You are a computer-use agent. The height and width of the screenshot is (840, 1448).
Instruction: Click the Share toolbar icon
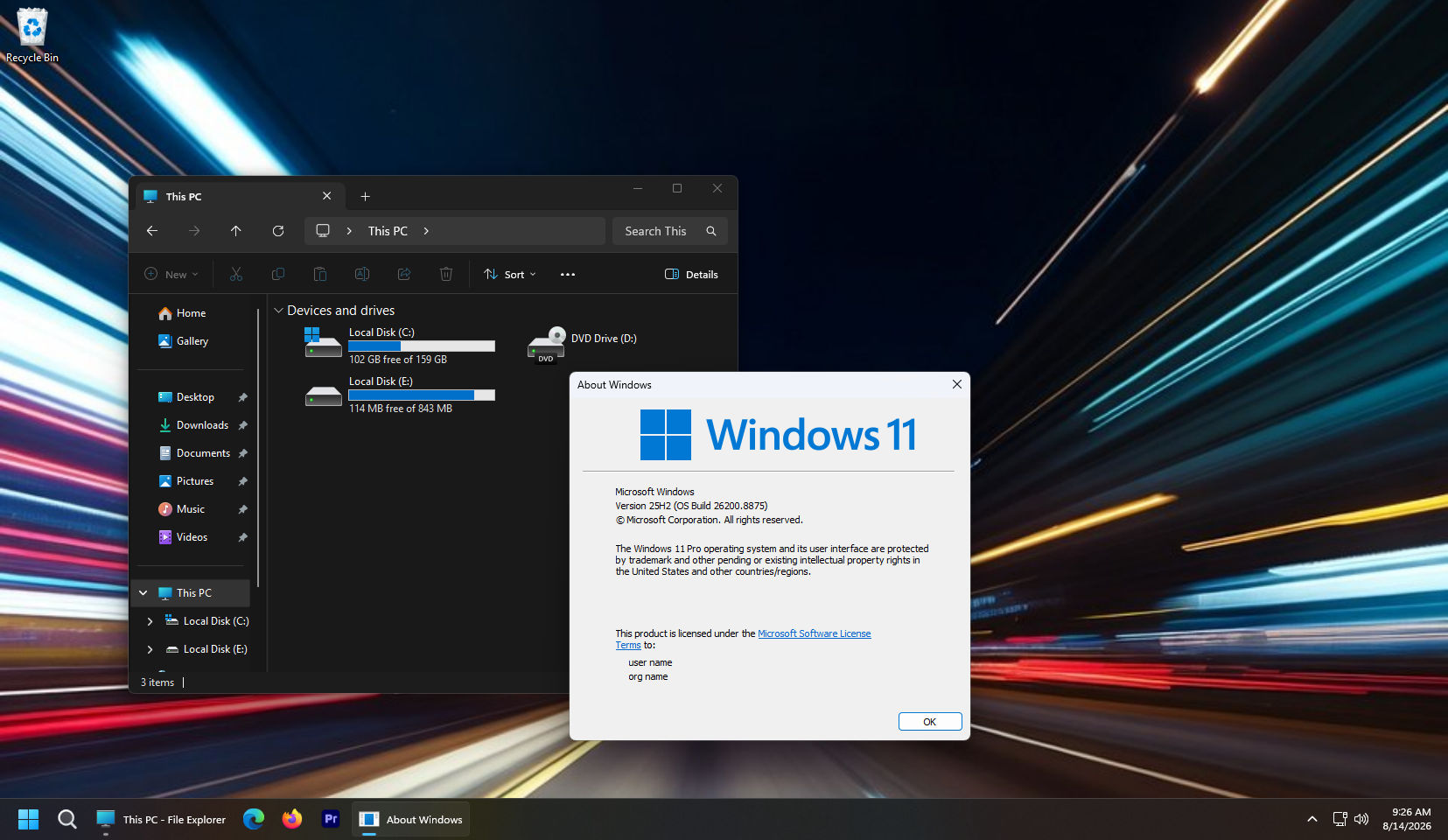click(404, 274)
